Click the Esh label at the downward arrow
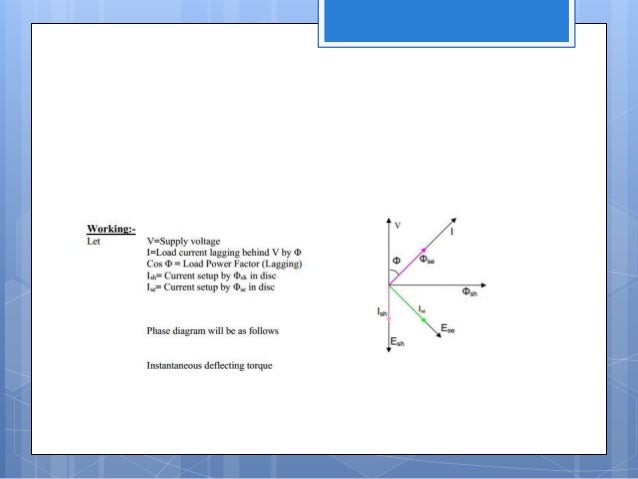638x479 pixels. [x=397, y=341]
